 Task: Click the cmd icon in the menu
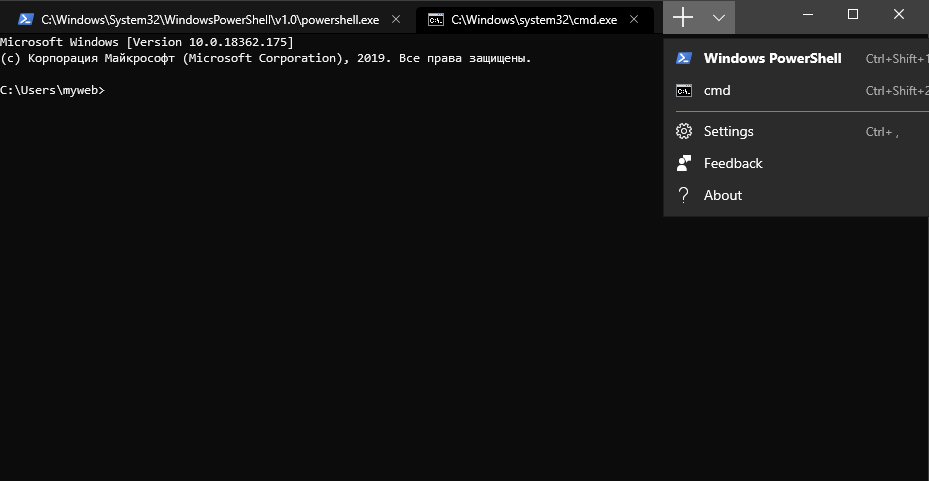[684, 91]
